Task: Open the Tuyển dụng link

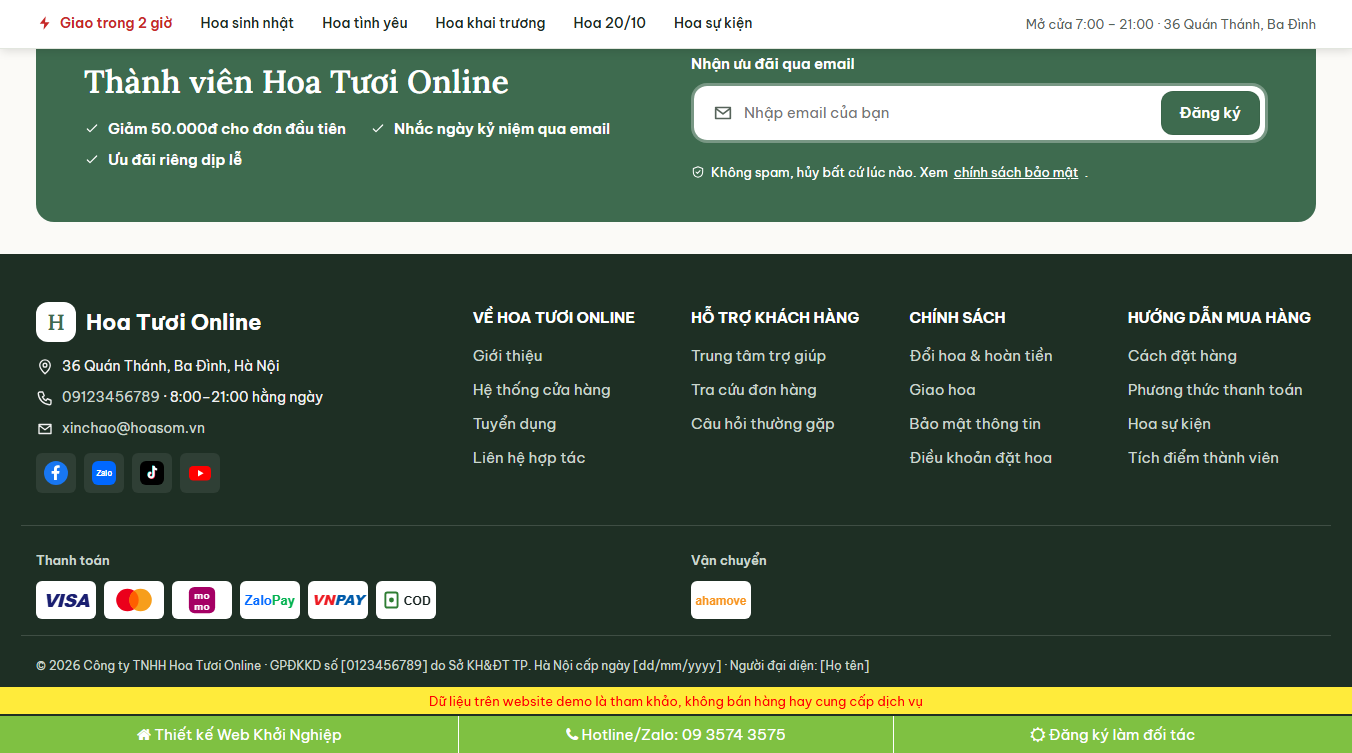Action: (515, 424)
